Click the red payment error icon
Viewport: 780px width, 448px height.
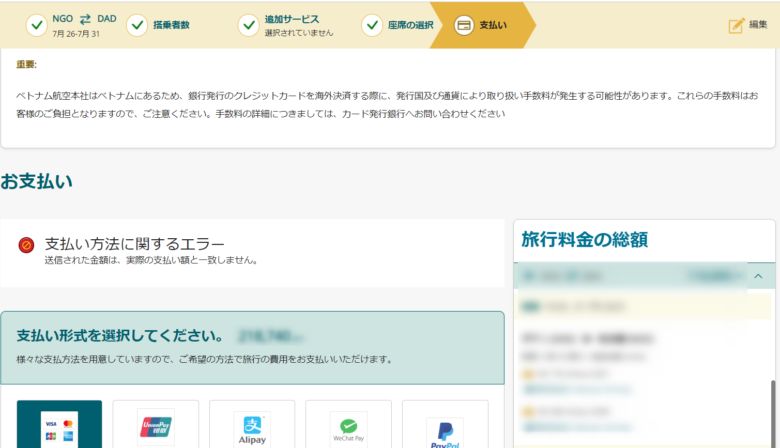click(26, 245)
